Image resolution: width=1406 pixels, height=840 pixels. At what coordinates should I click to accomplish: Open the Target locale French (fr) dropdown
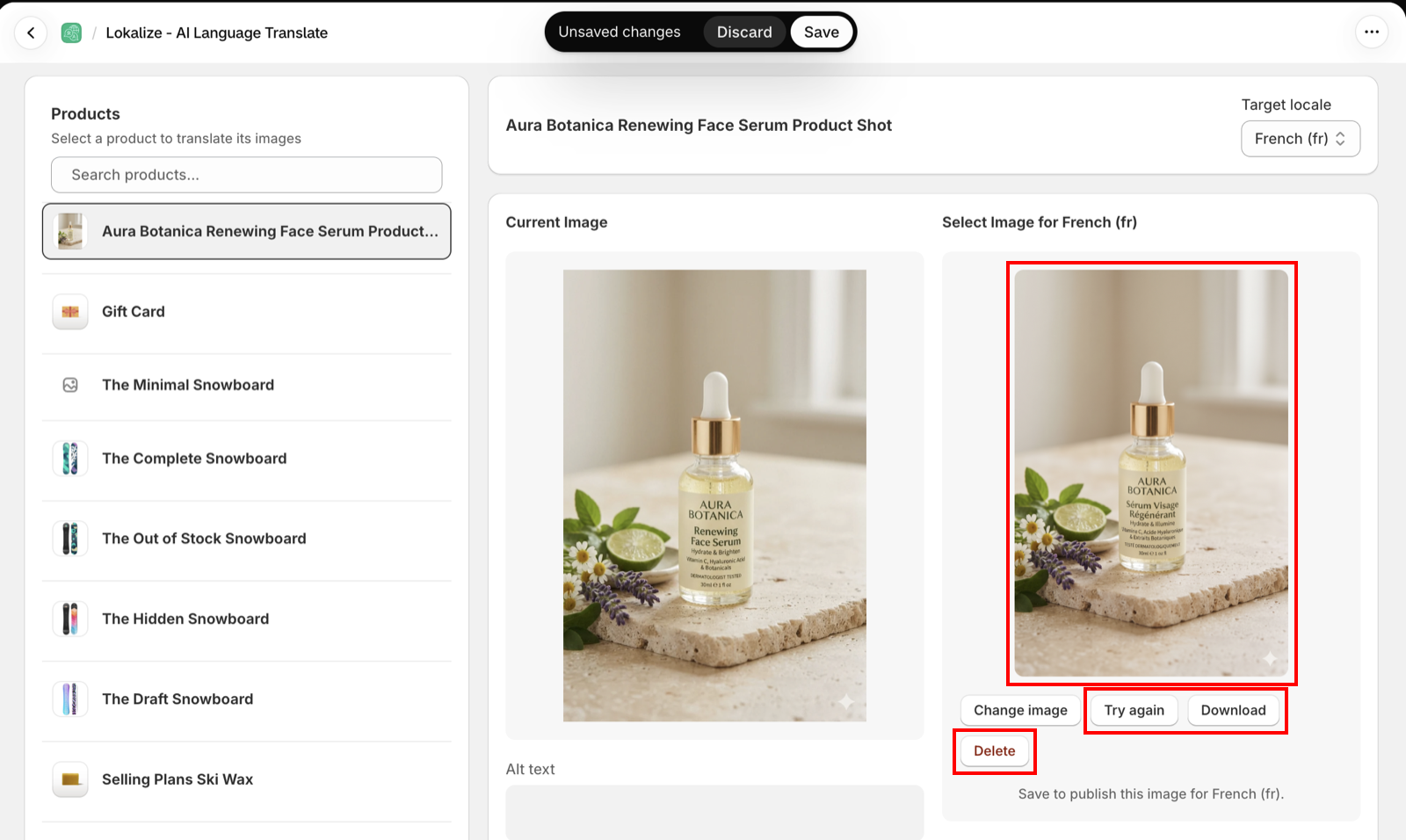pyautogui.click(x=1301, y=139)
